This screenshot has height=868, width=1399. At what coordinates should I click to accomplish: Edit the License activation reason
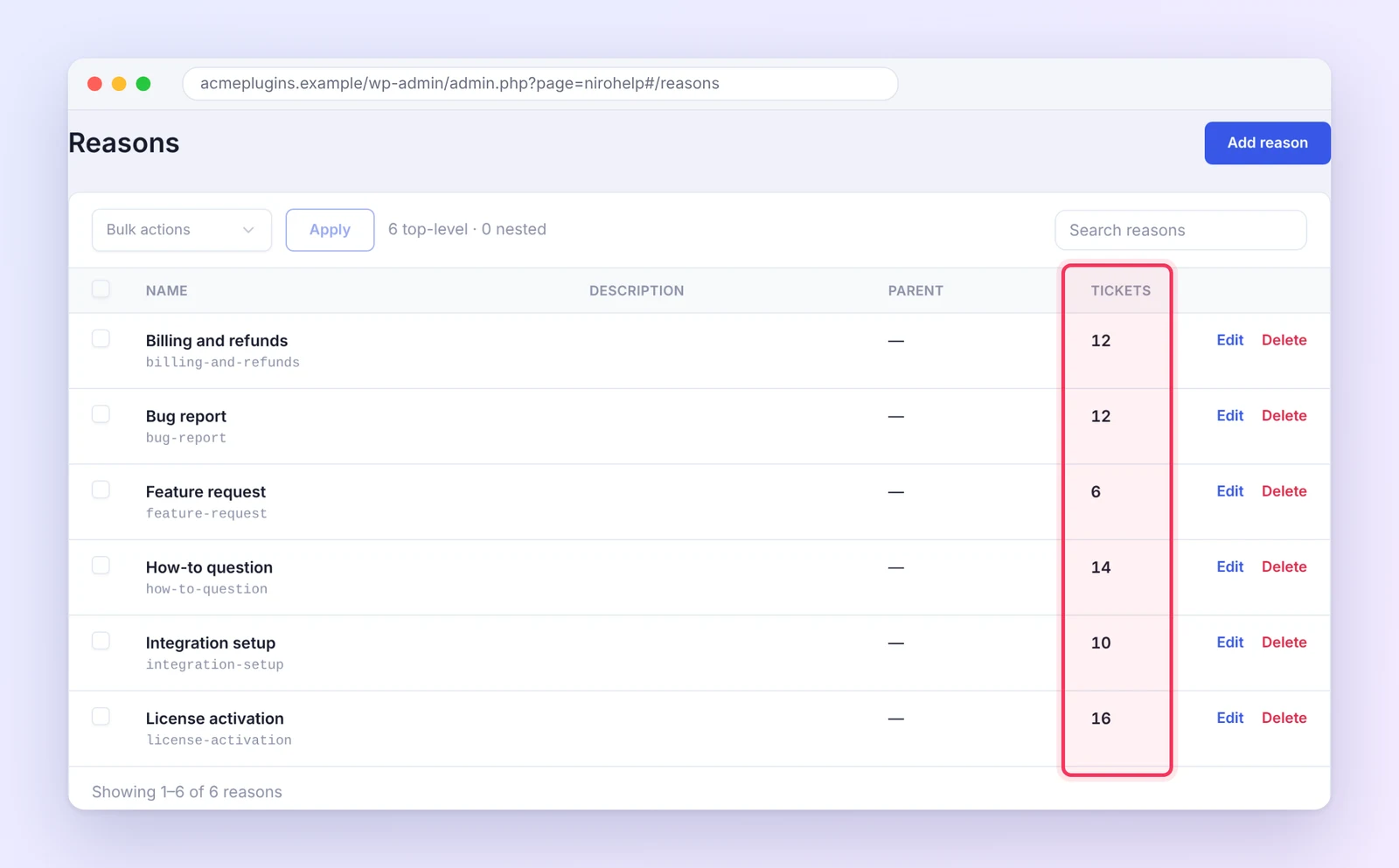(1229, 718)
